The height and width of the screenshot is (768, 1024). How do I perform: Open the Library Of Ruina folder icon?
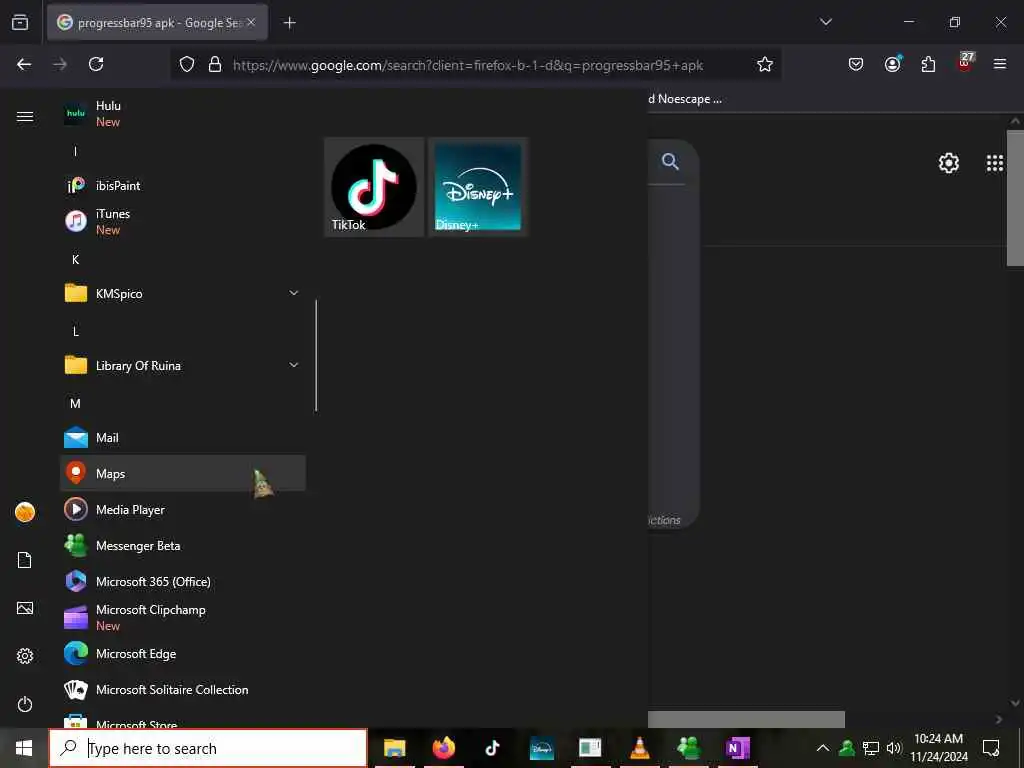76,365
